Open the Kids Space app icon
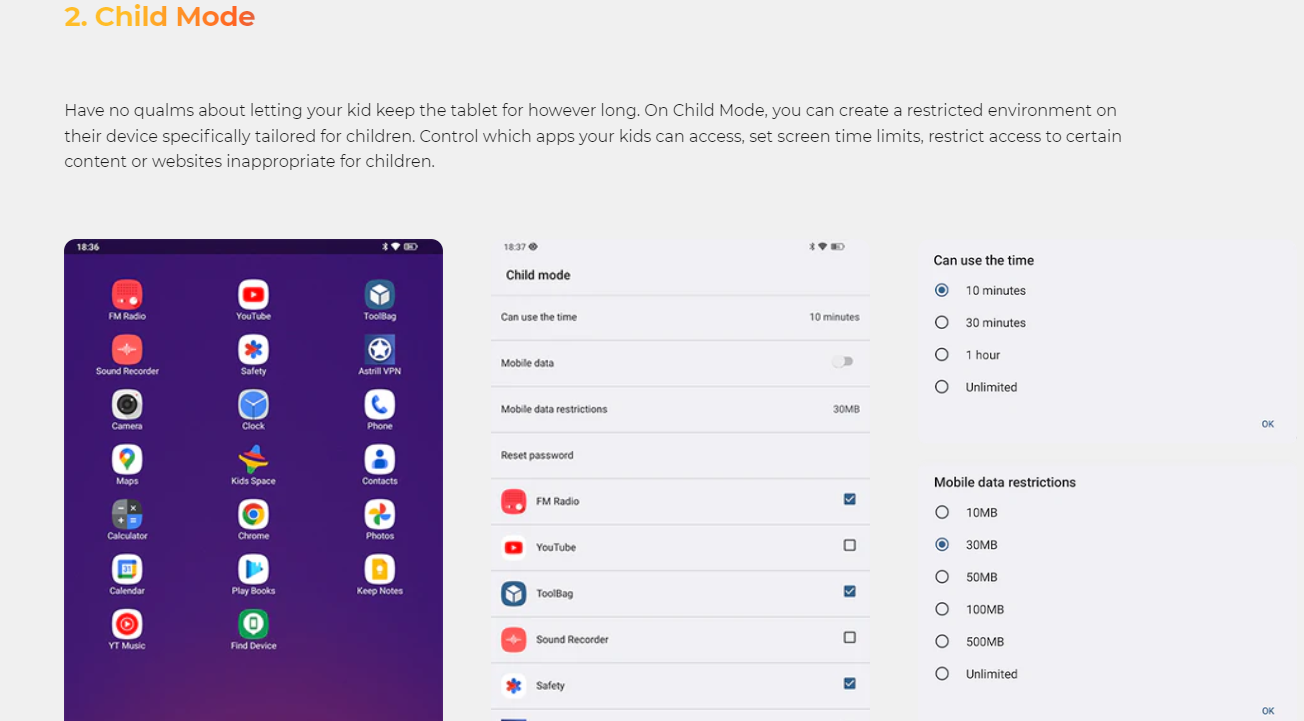Screen dimensions: 1304x721 coord(253,460)
